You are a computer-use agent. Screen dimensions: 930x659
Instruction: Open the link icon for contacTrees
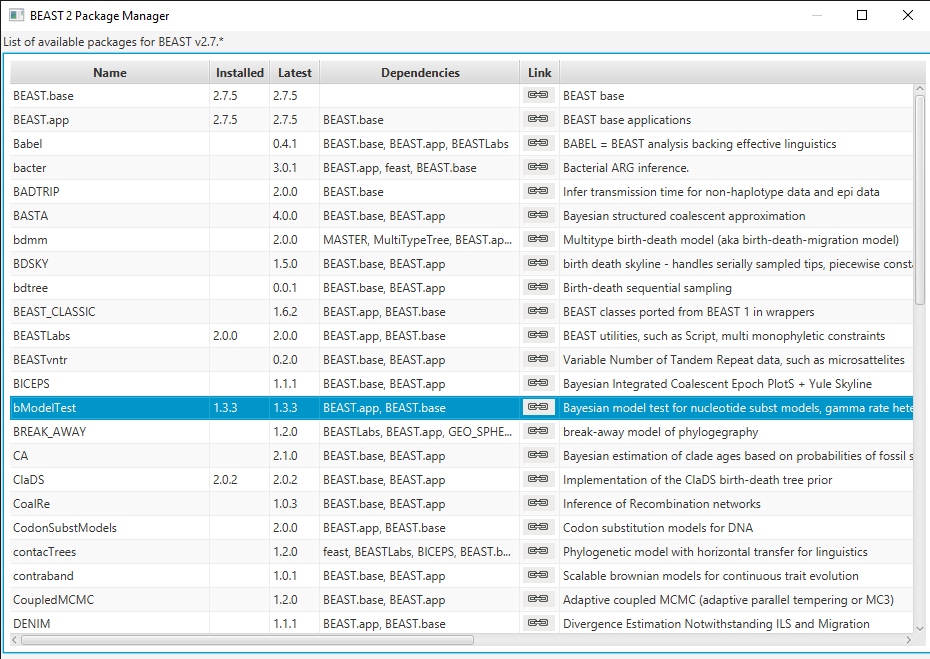tap(538, 551)
